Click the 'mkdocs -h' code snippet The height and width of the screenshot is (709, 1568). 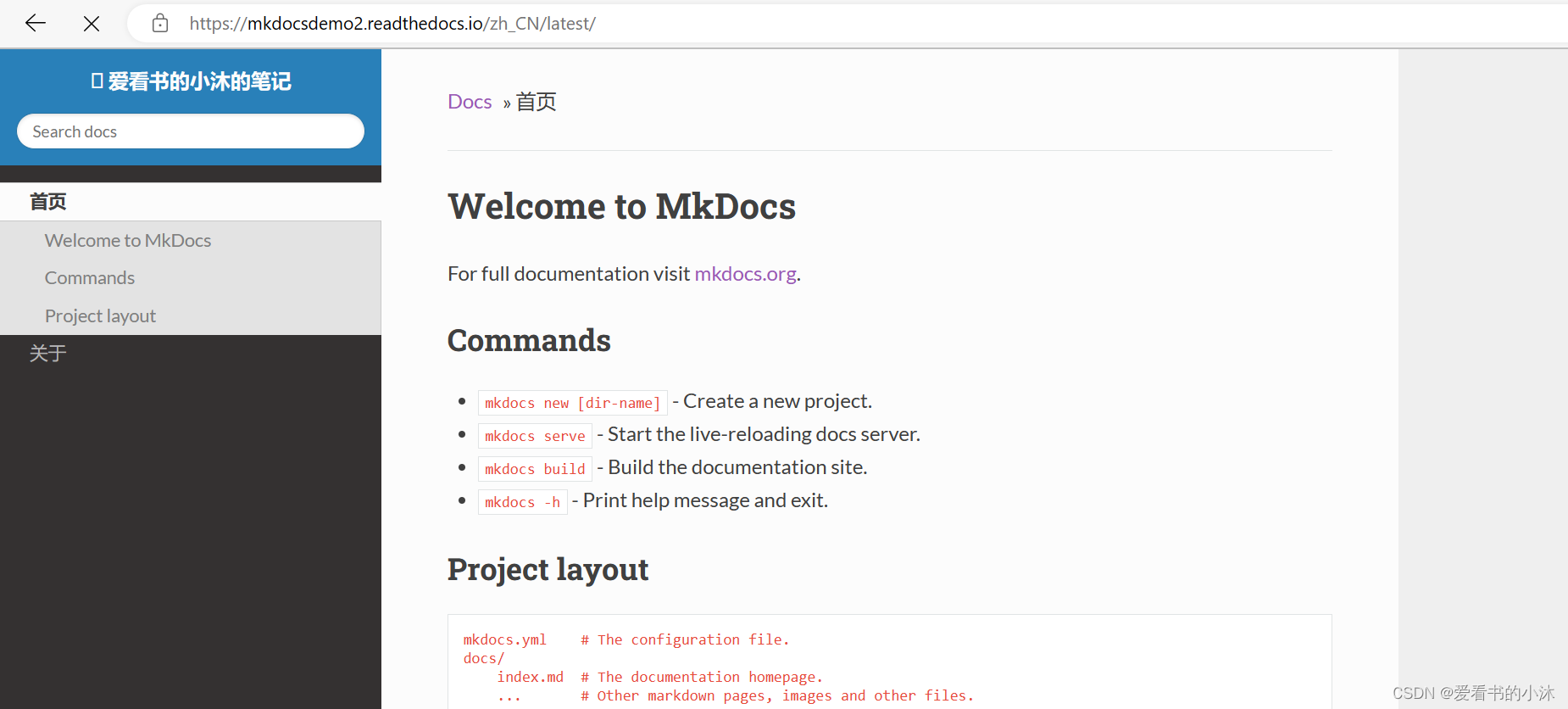click(x=523, y=502)
